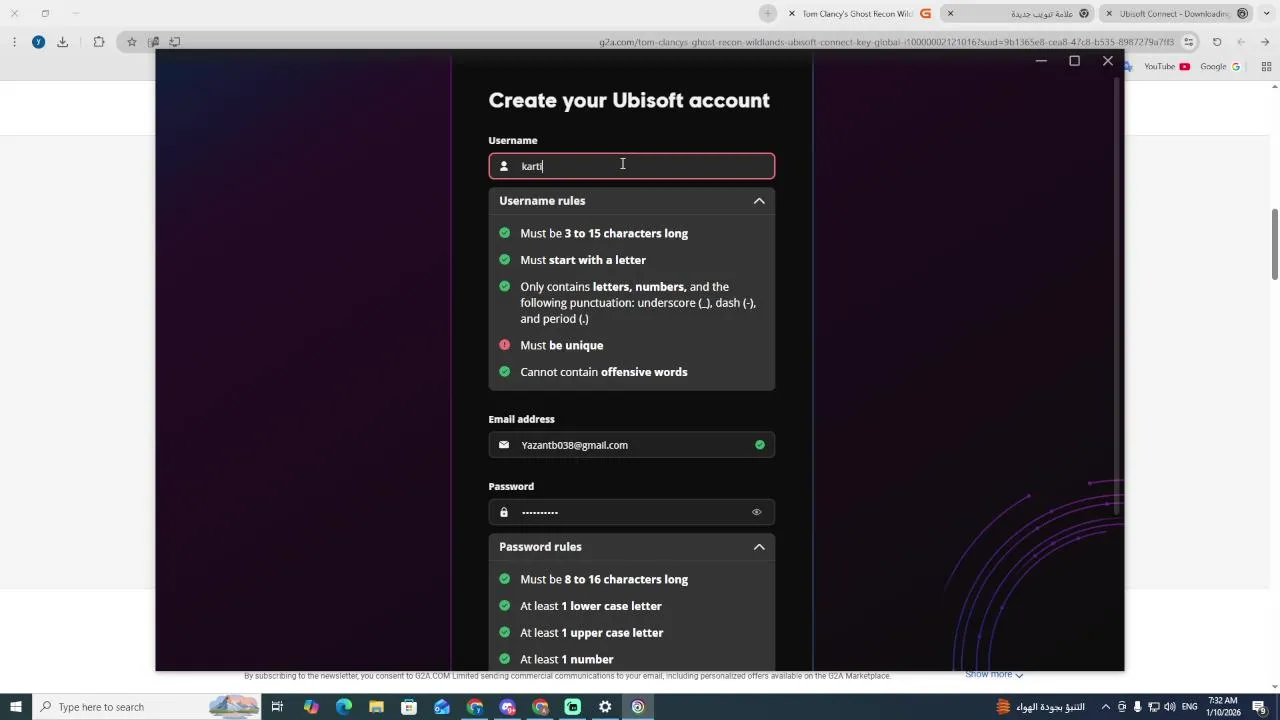Open volume control in system tray
The width and height of the screenshot is (1280, 720).
(x=1170, y=707)
